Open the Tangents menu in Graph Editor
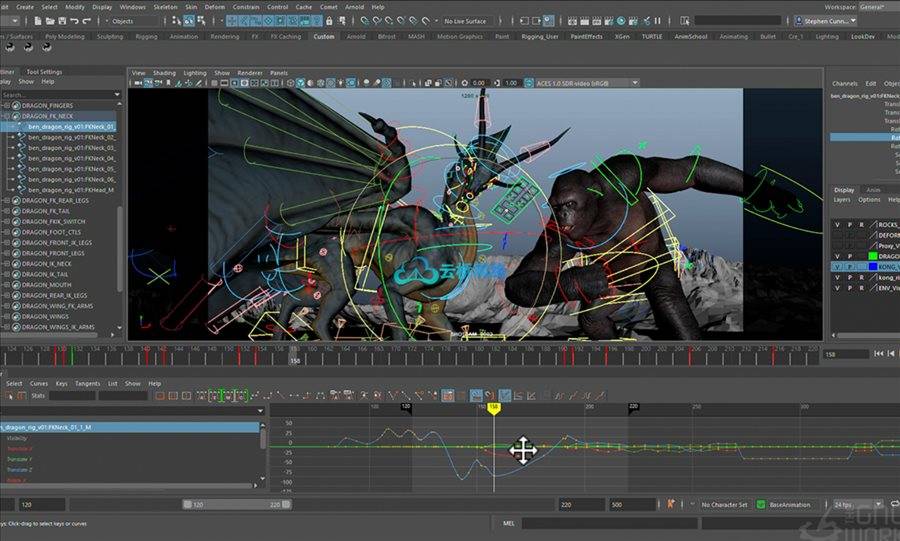 [x=87, y=383]
